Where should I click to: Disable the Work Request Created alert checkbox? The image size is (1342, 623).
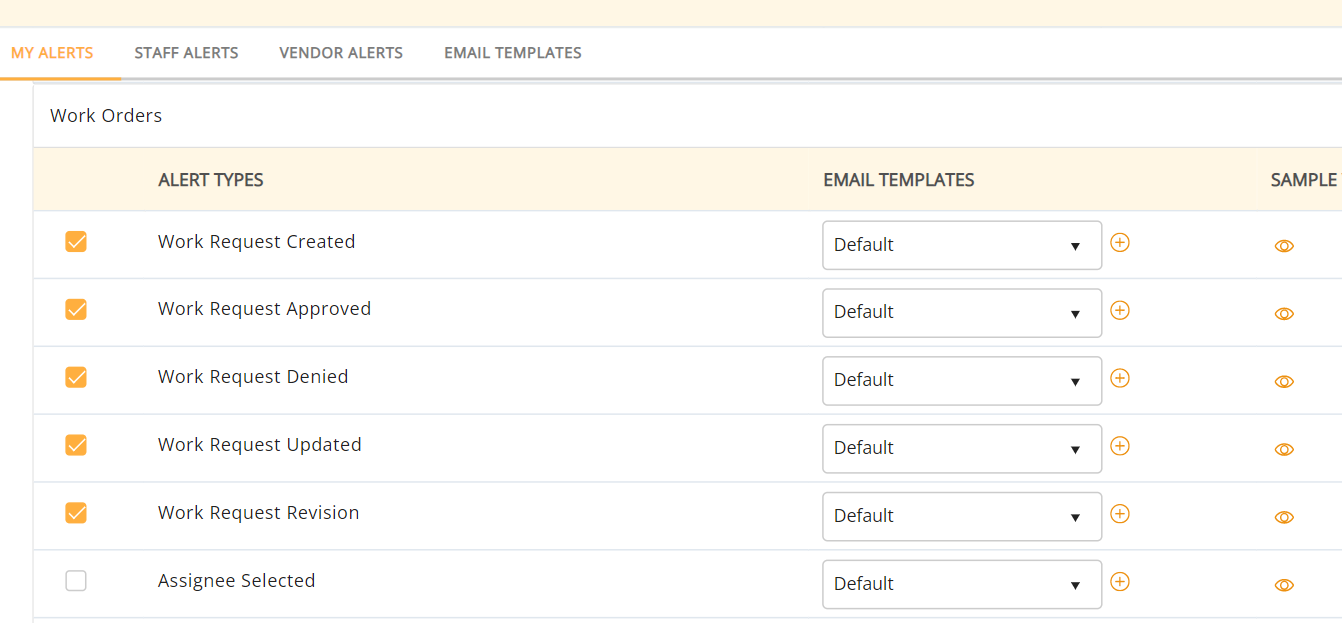click(76, 242)
